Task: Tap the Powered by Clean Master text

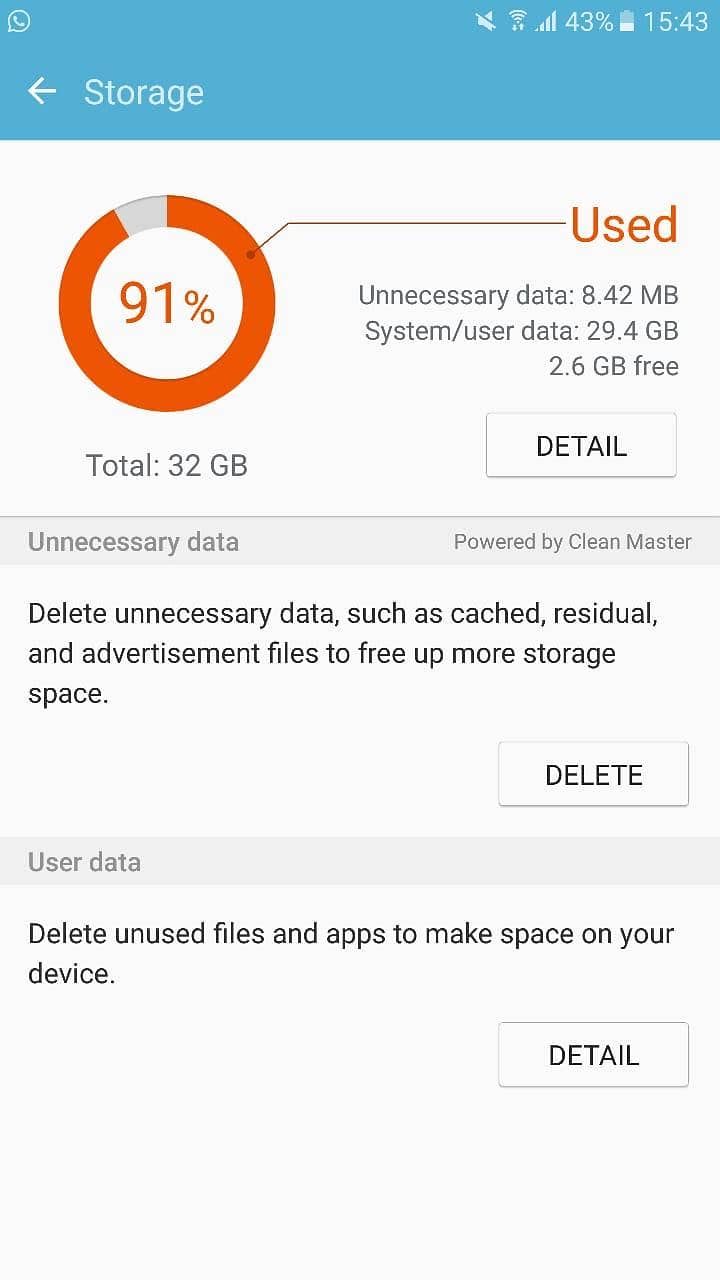Action: click(572, 542)
